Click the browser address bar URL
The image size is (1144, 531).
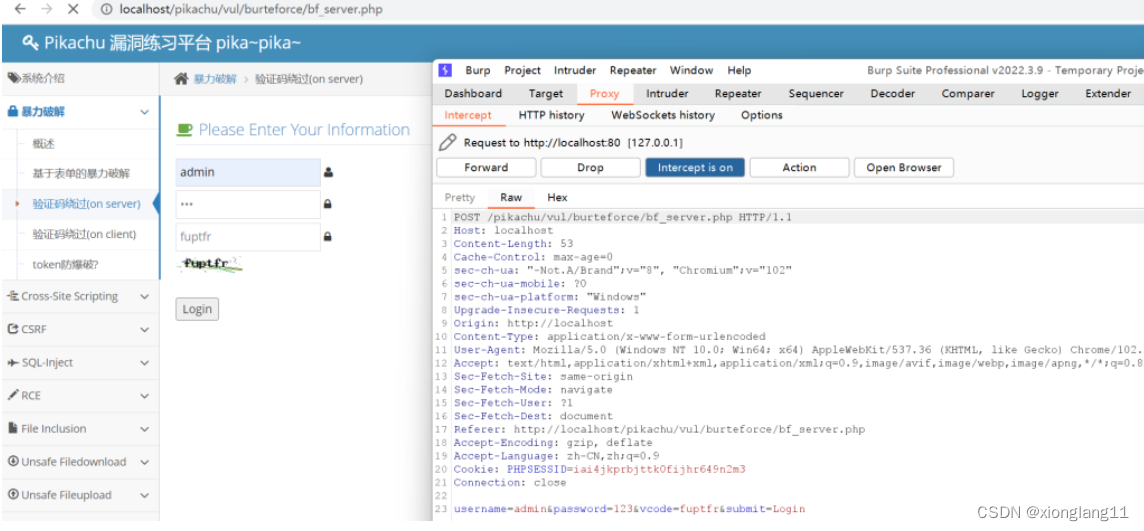(x=250, y=10)
